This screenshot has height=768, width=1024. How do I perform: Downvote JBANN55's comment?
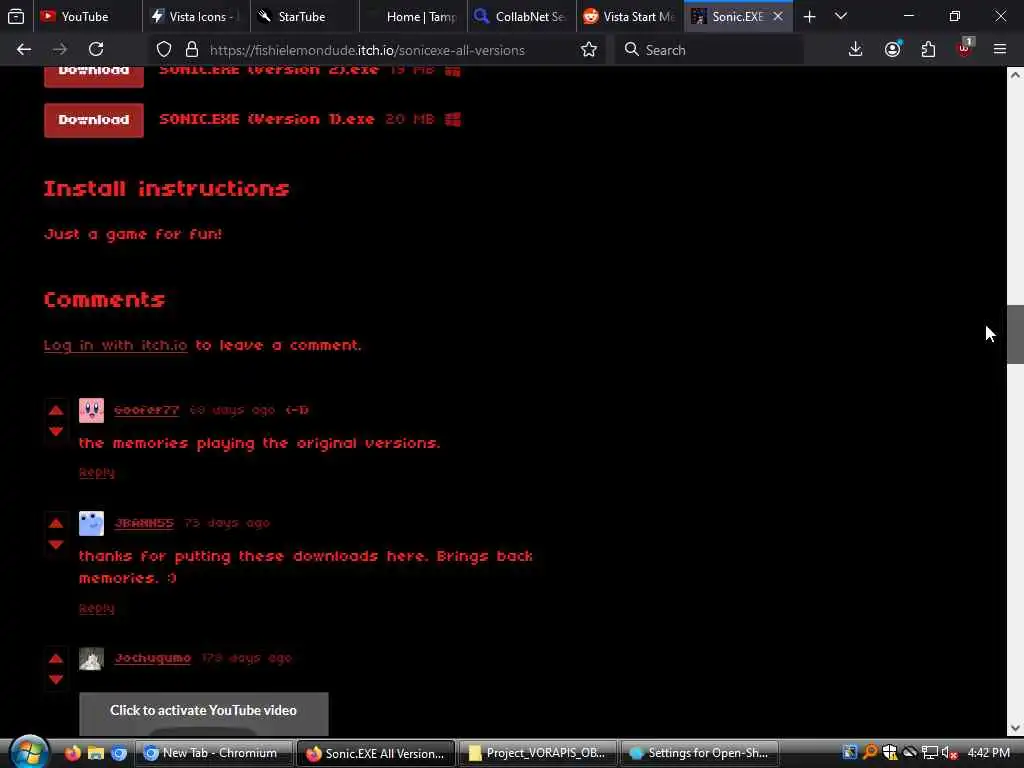coord(56,545)
